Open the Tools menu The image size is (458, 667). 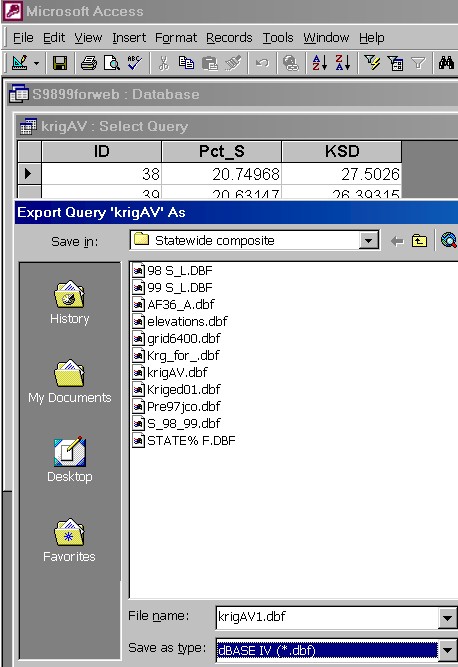(x=278, y=38)
